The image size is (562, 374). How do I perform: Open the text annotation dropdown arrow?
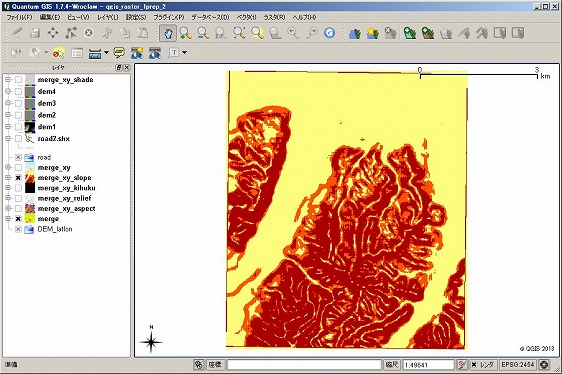[185, 53]
